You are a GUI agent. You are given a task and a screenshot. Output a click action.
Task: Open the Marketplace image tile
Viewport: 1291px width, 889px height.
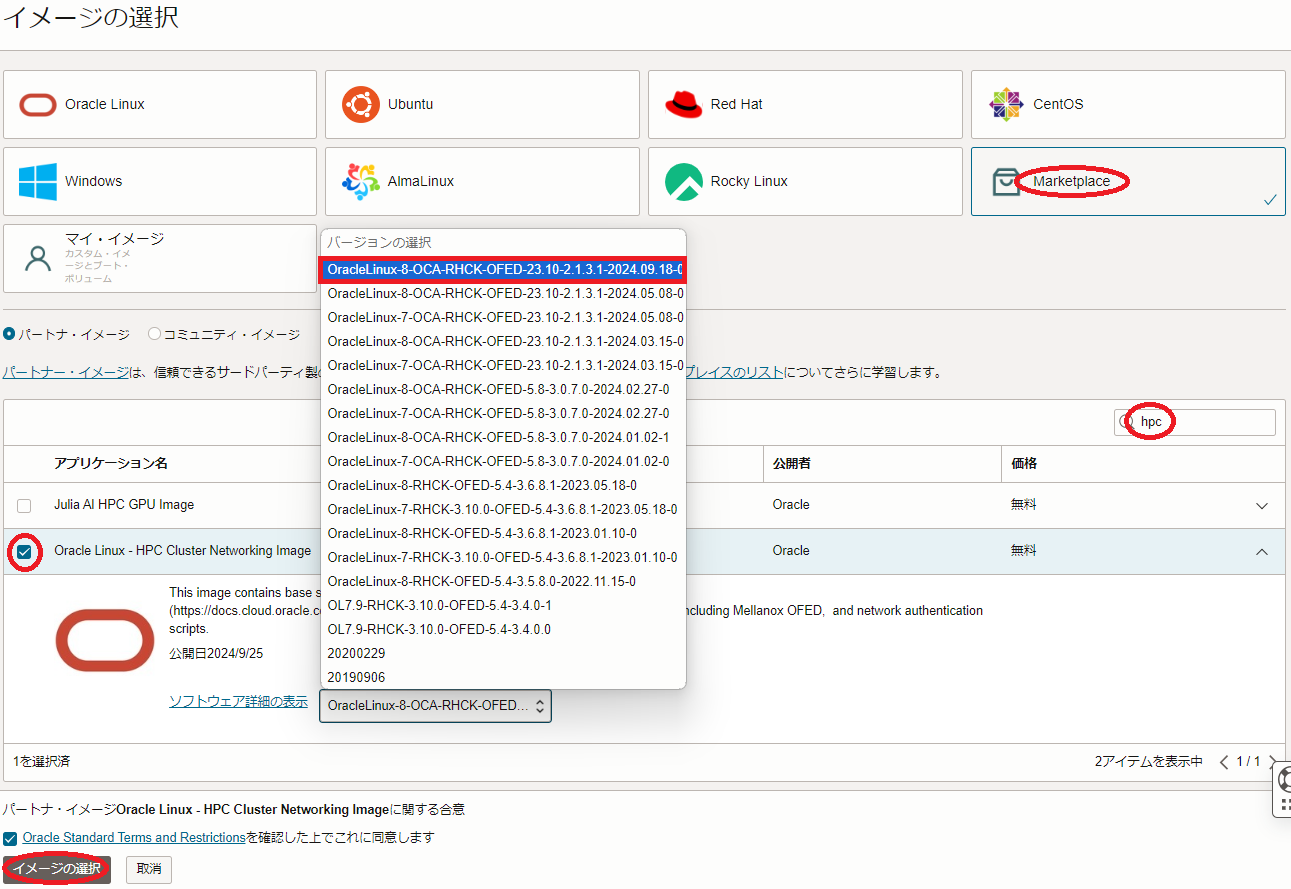pyautogui.click(x=1128, y=181)
